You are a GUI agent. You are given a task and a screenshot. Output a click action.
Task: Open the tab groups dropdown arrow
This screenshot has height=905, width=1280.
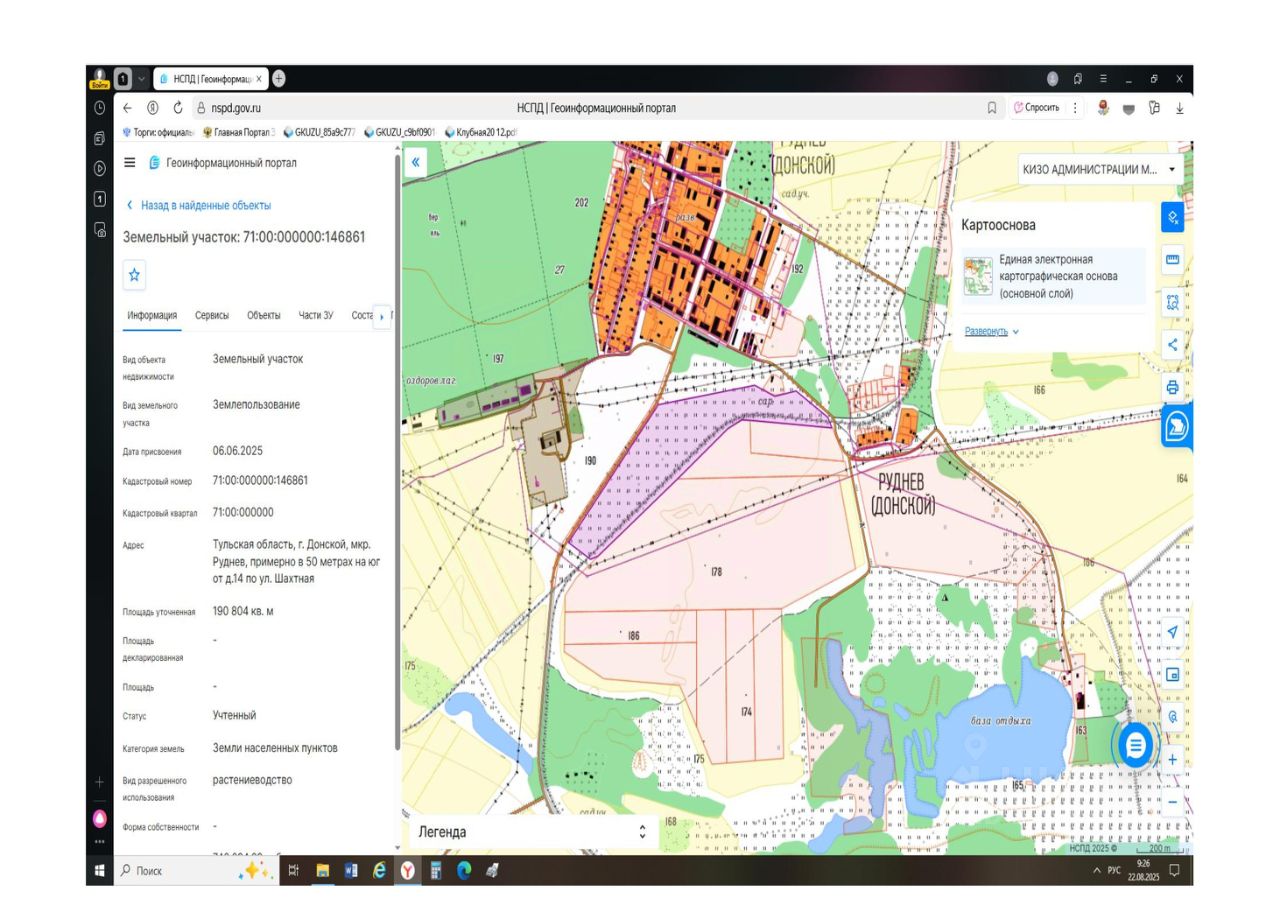[x=142, y=78]
